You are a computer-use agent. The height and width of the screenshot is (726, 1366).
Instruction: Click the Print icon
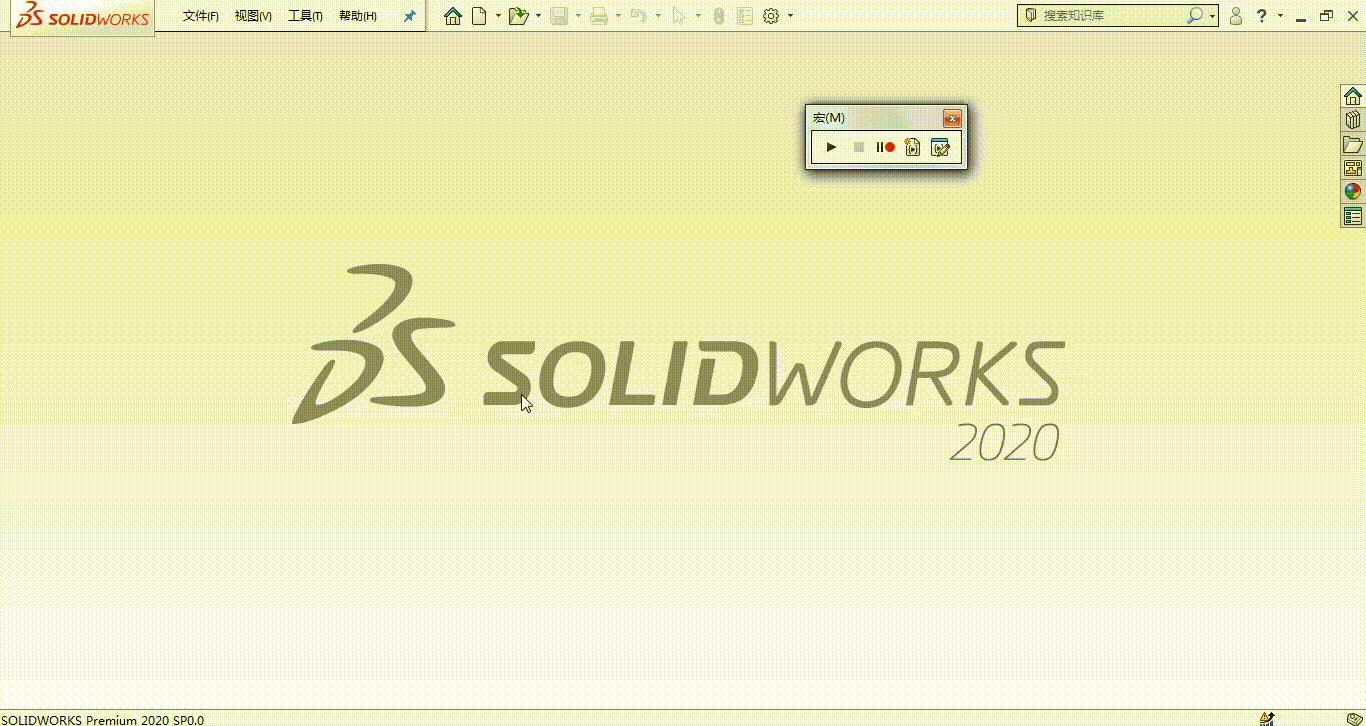click(x=599, y=16)
